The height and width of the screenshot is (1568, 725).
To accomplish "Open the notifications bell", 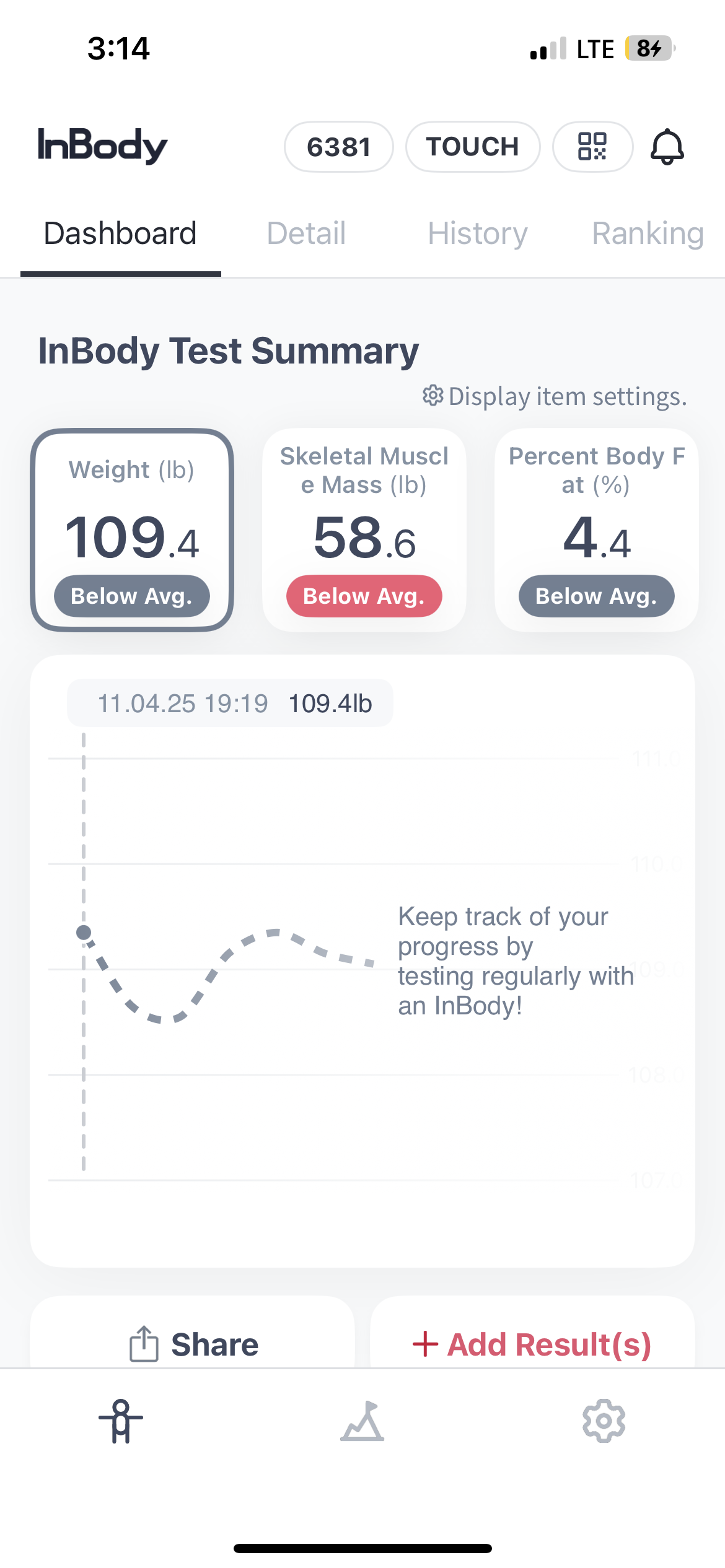I will (667, 147).
